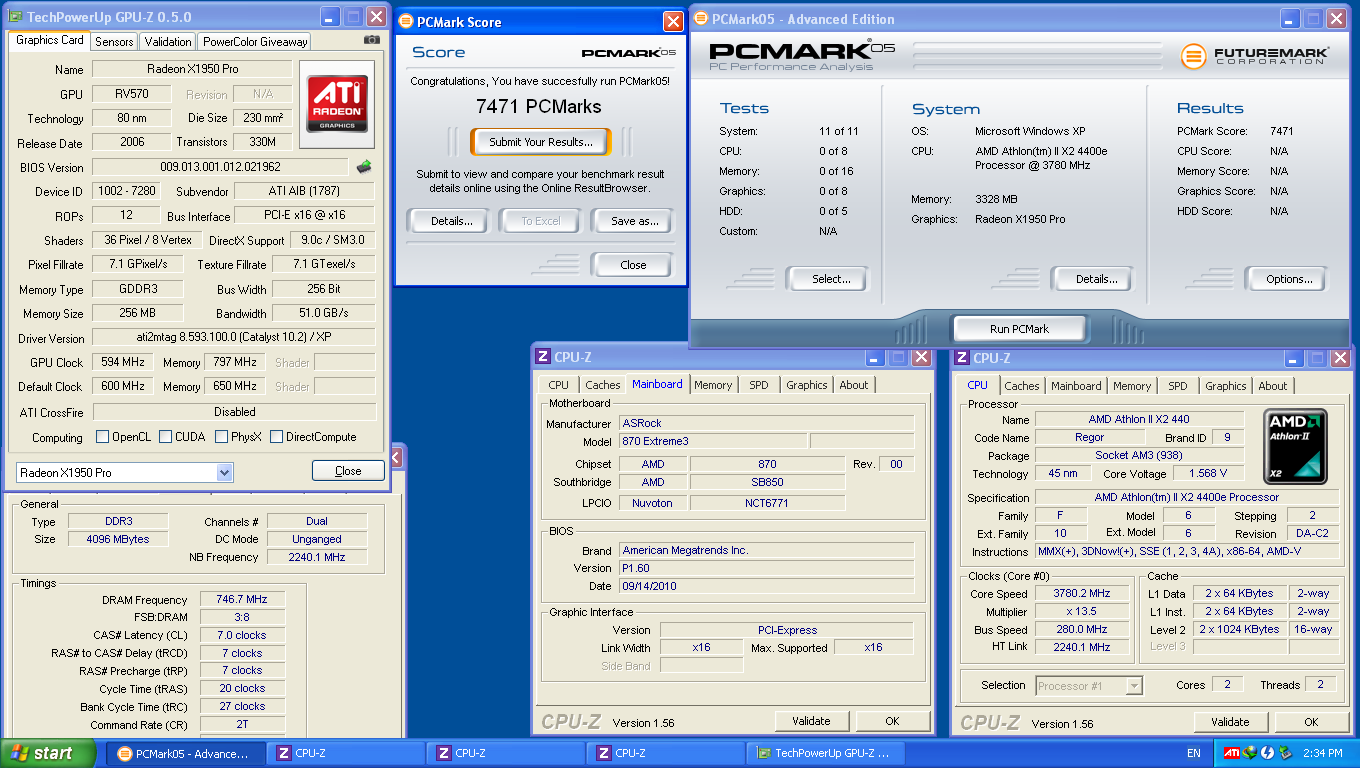Click Save as in PCMark Score dialog

coord(634,221)
